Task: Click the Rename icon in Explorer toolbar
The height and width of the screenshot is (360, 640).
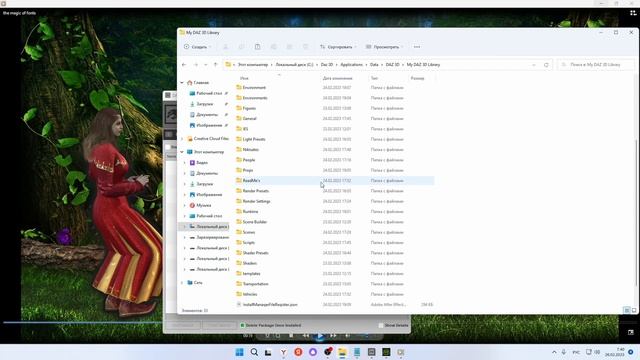Action: tap(273, 47)
